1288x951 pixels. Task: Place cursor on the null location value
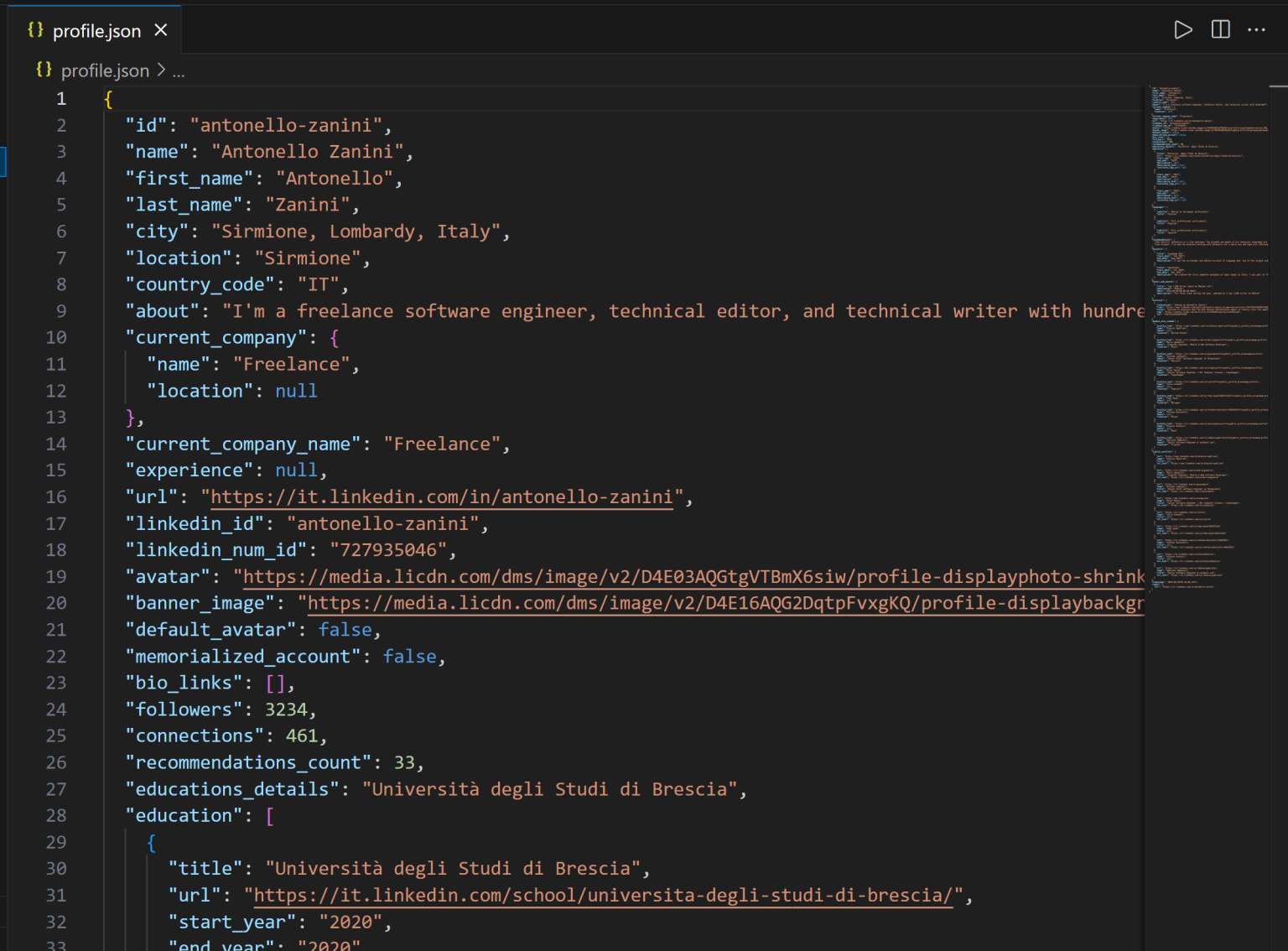[x=296, y=390]
